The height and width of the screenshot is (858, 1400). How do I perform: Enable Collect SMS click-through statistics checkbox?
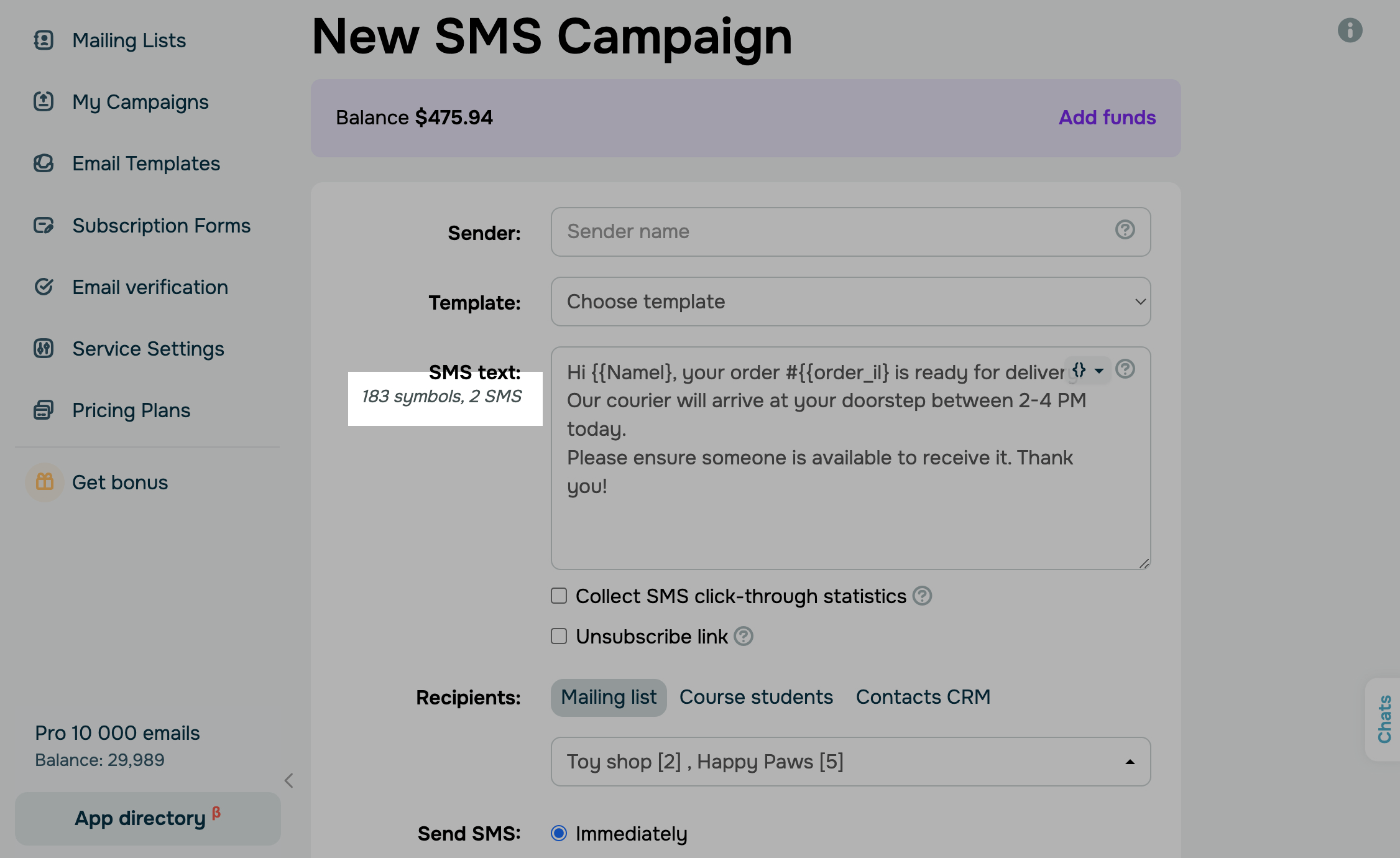tap(559, 596)
